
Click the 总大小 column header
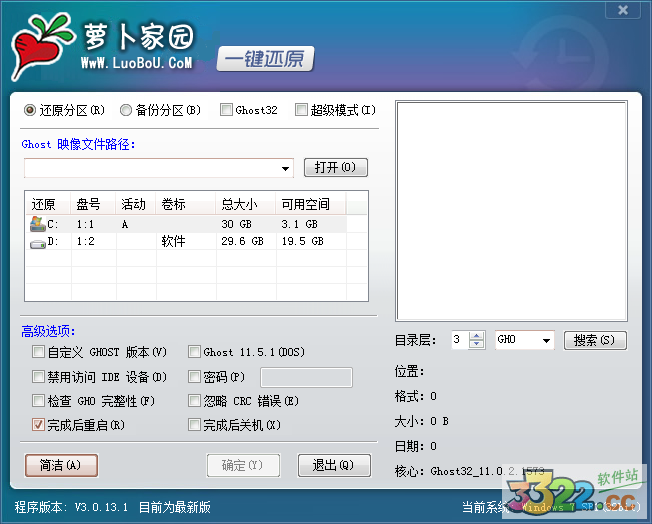click(x=239, y=204)
